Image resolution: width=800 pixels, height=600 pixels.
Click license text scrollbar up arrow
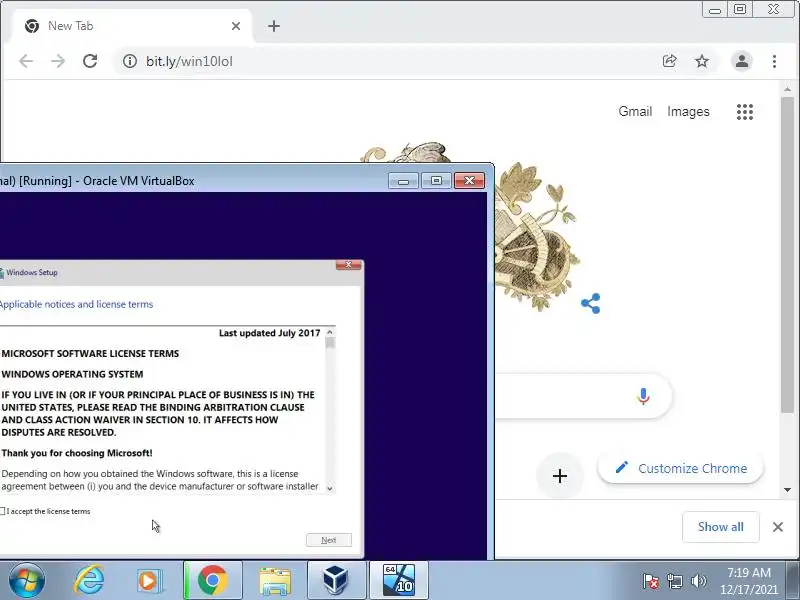pyautogui.click(x=330, y=332)
